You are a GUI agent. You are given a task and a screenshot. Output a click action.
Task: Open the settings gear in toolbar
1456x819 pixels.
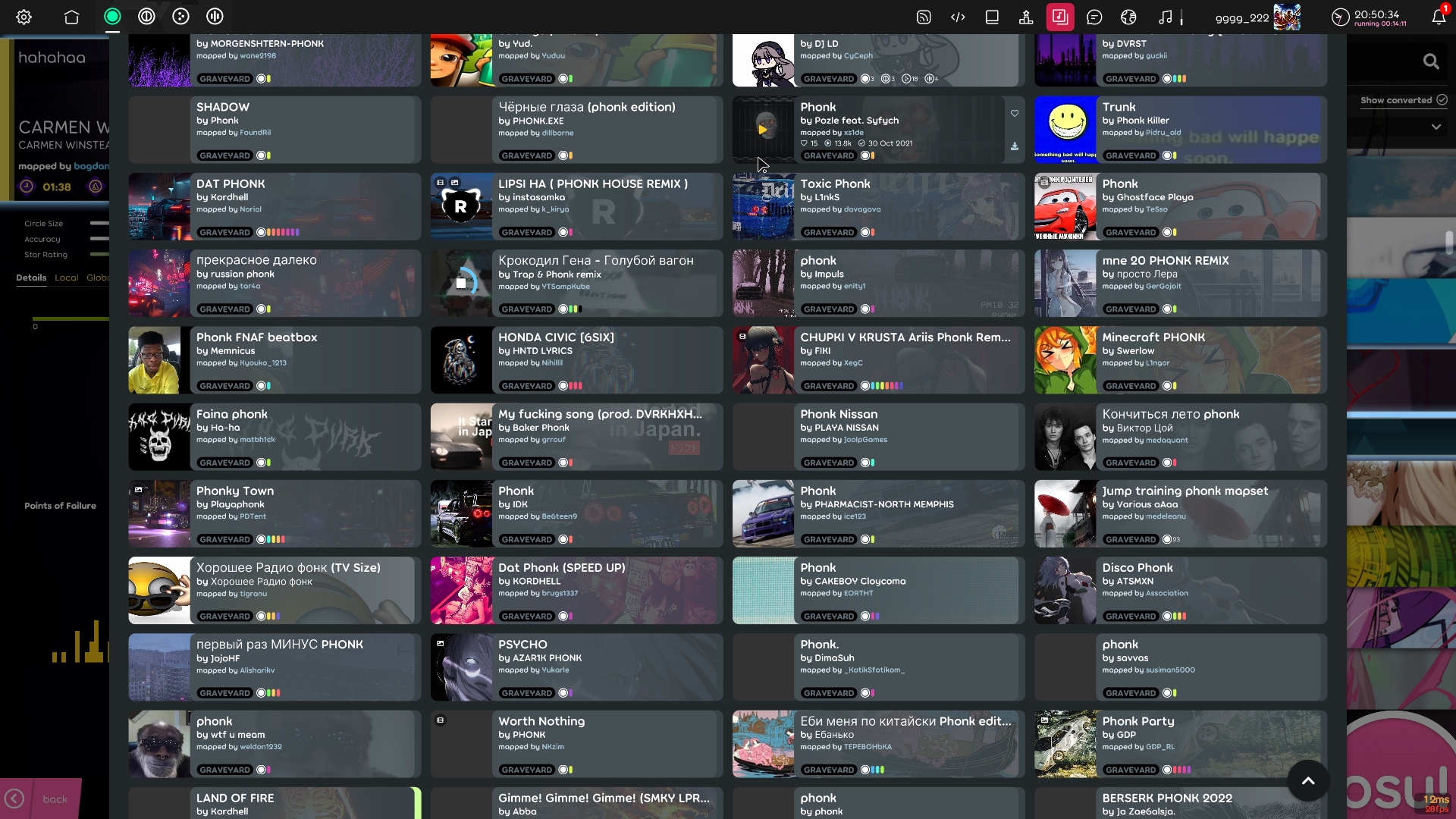(x=24, y=17)
